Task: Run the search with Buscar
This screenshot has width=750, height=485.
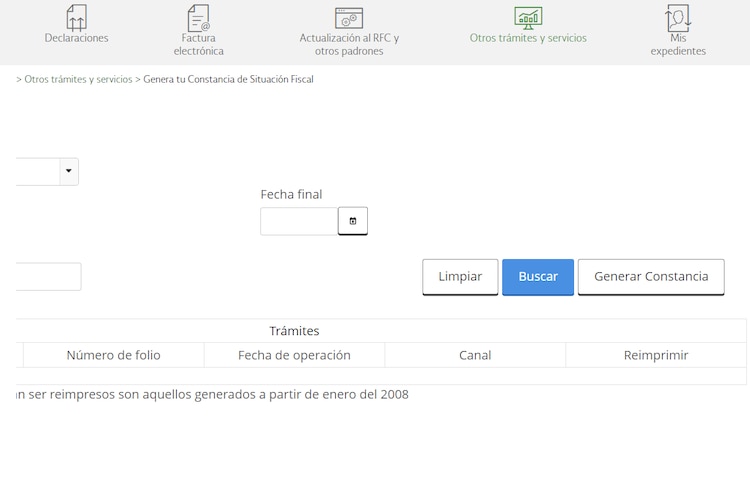Action: click(x=538, y=277)
